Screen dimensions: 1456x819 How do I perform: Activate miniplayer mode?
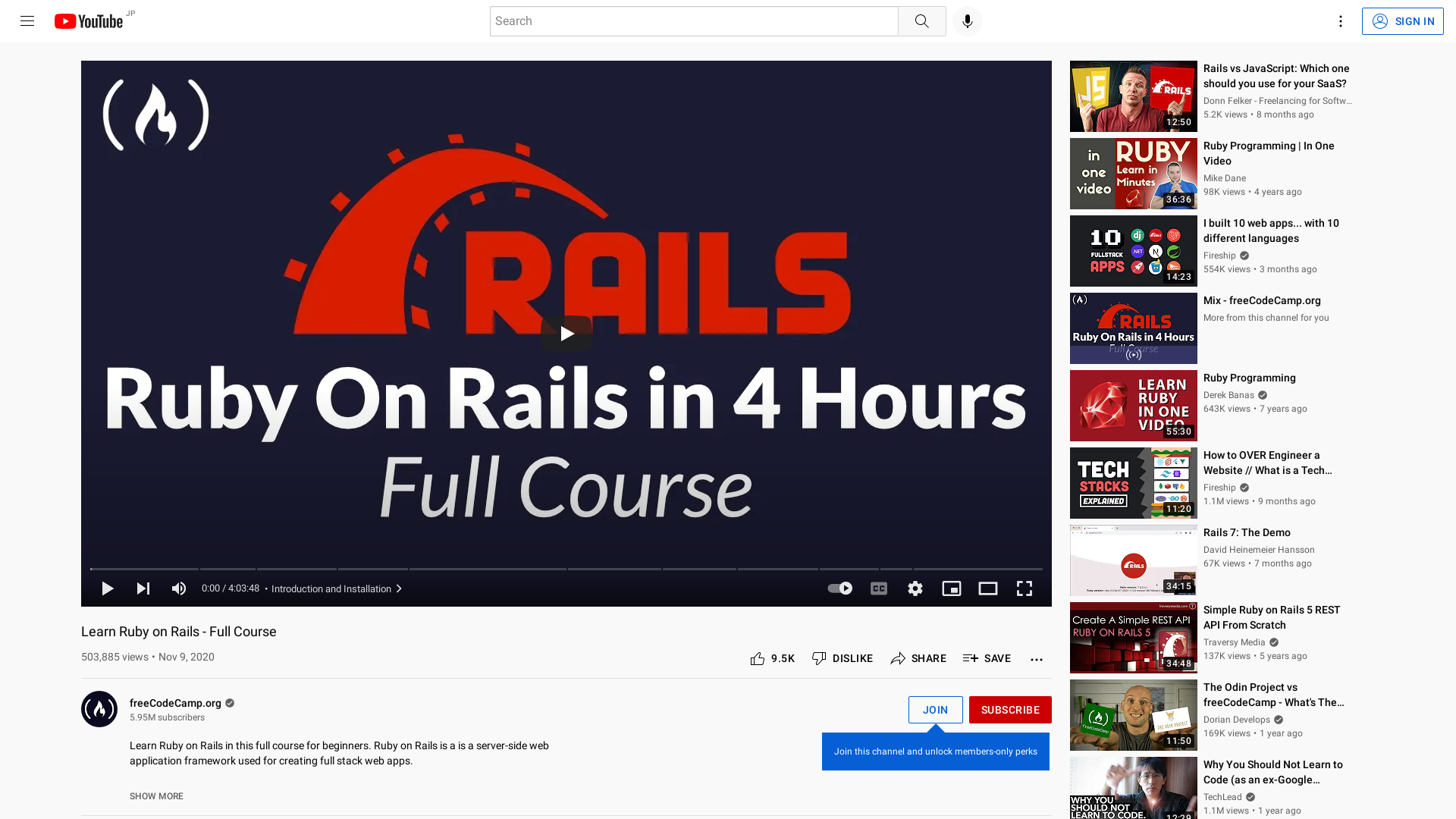(951, 588)
